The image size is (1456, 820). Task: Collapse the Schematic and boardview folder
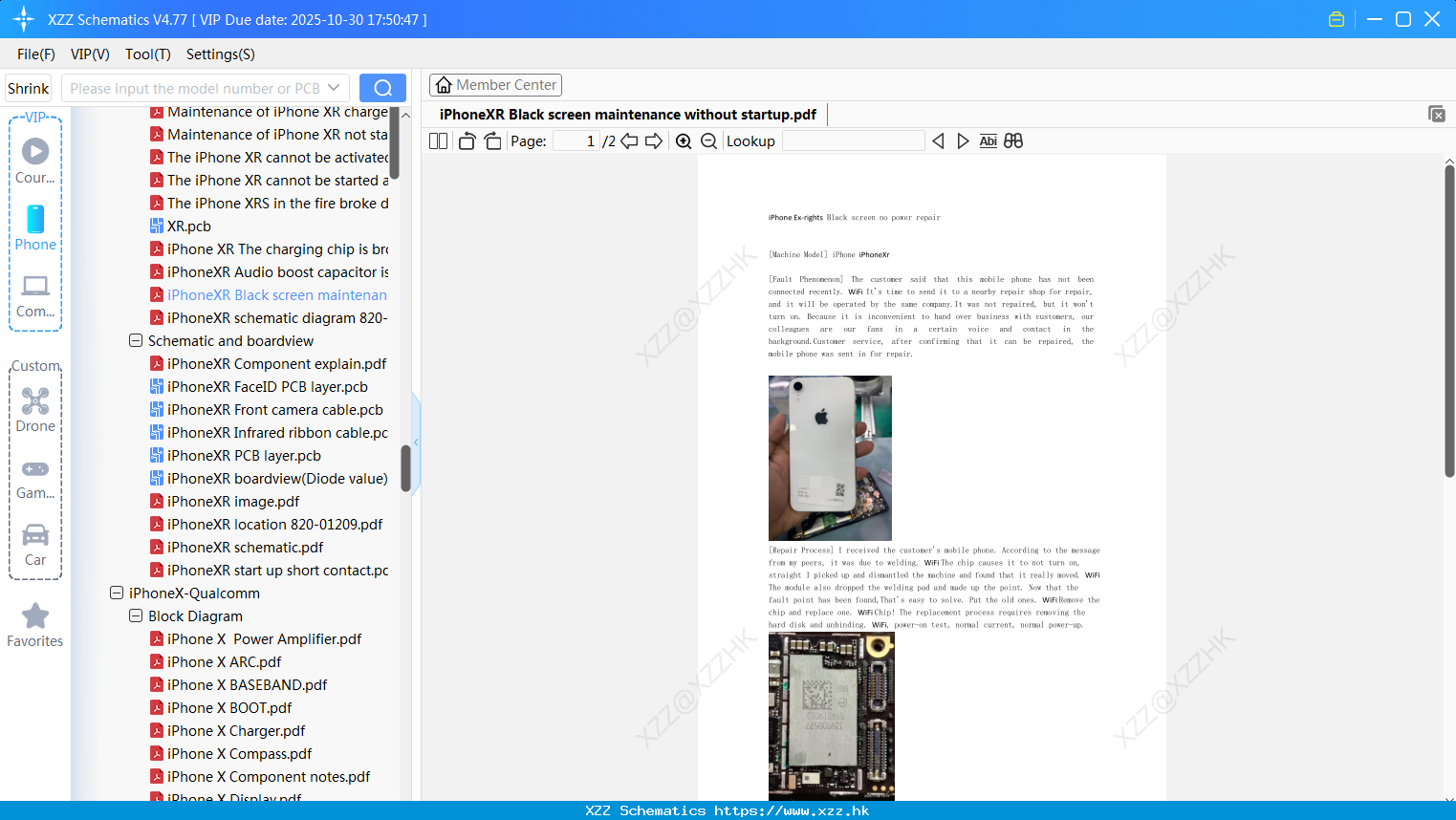click(136, 341)
